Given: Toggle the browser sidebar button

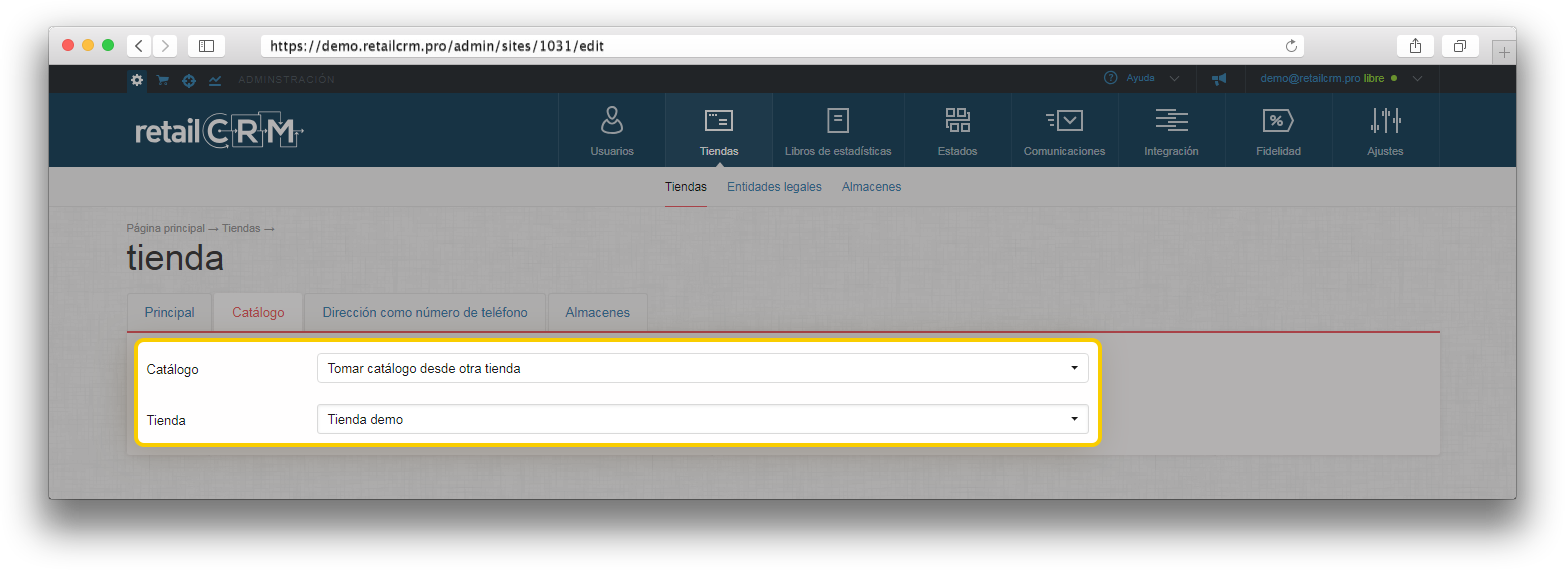Looking at the screenshot, I should point(206,46).
